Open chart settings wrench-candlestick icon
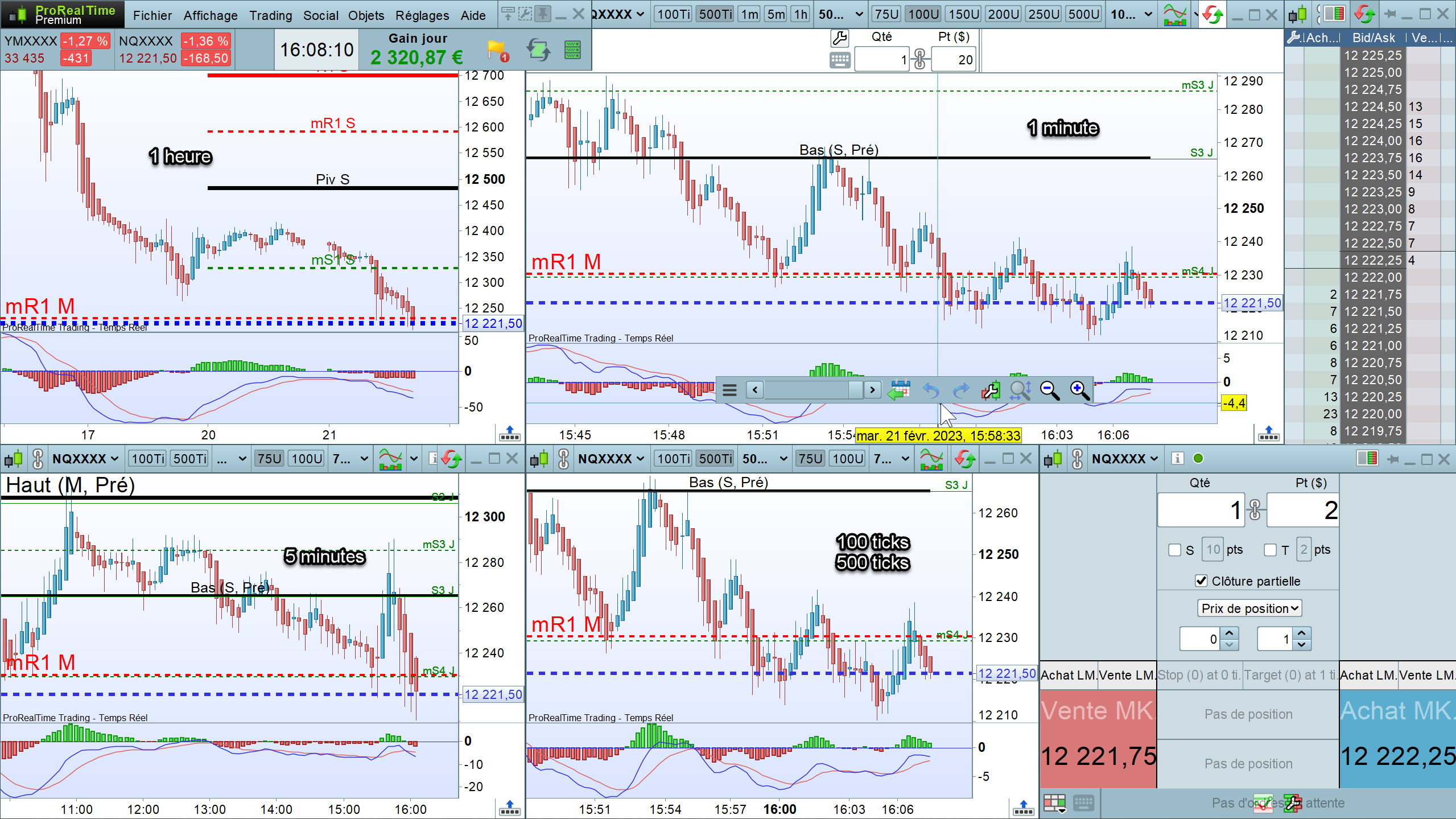 990,390
